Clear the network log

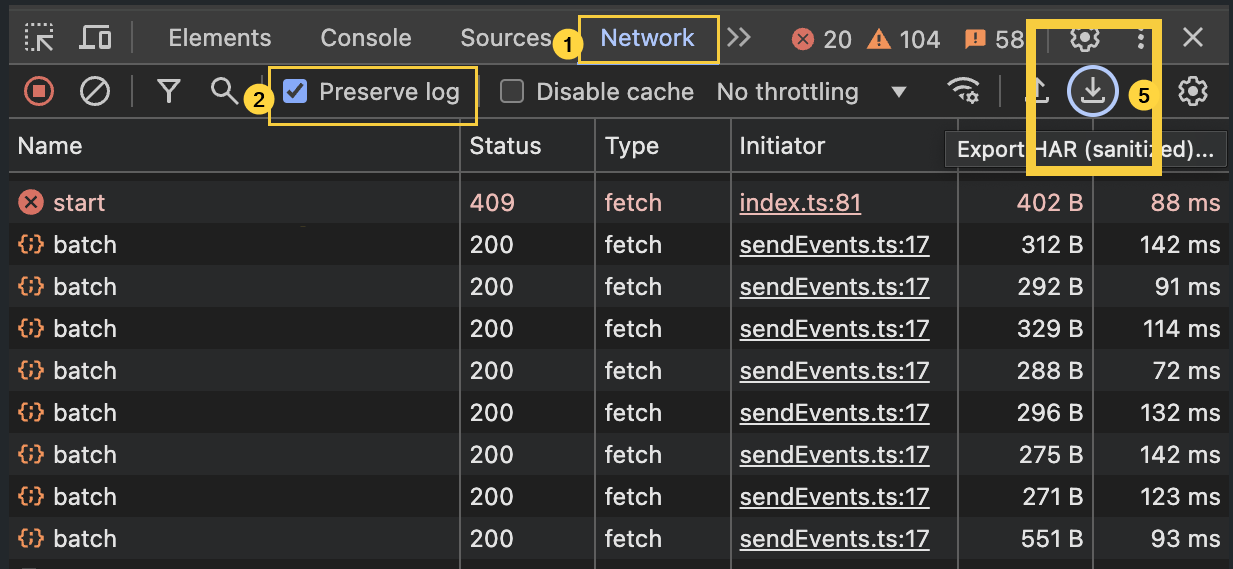(95, 92)
